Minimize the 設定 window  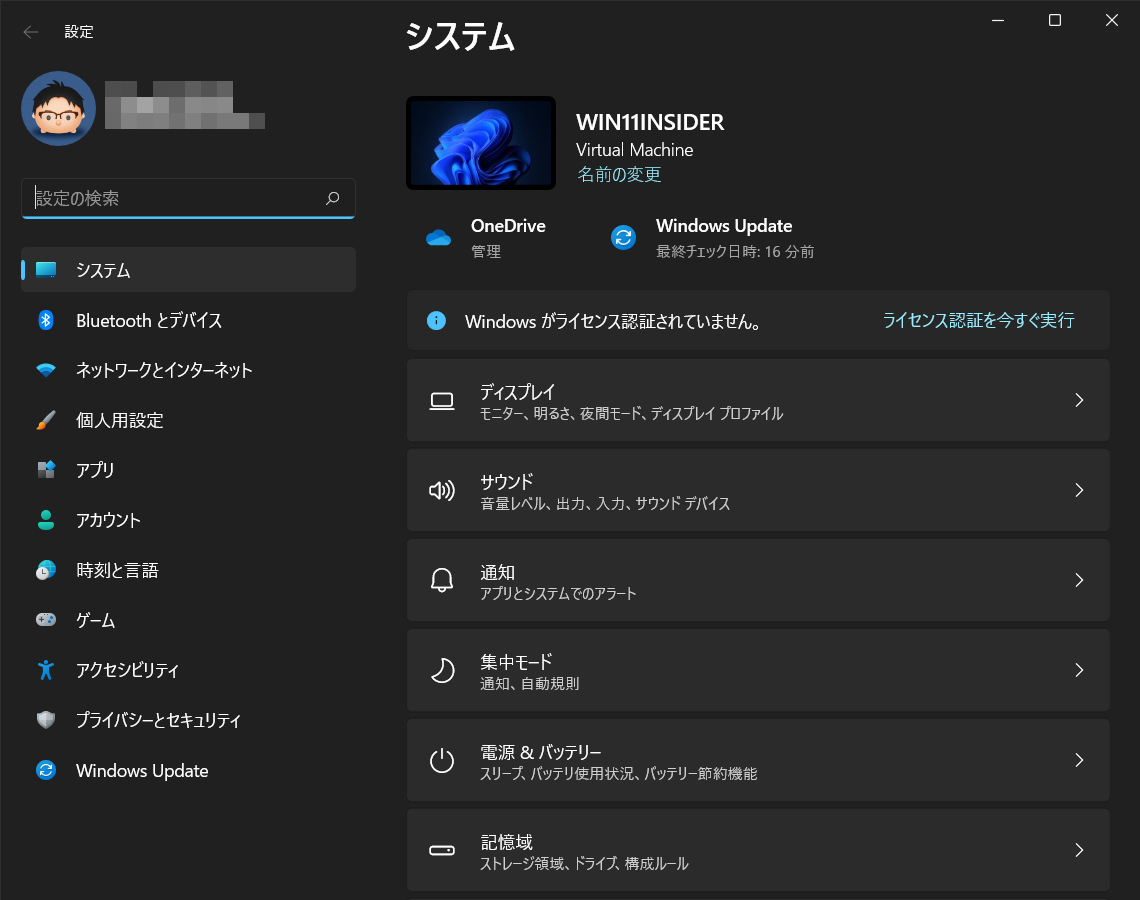(998, 20)
